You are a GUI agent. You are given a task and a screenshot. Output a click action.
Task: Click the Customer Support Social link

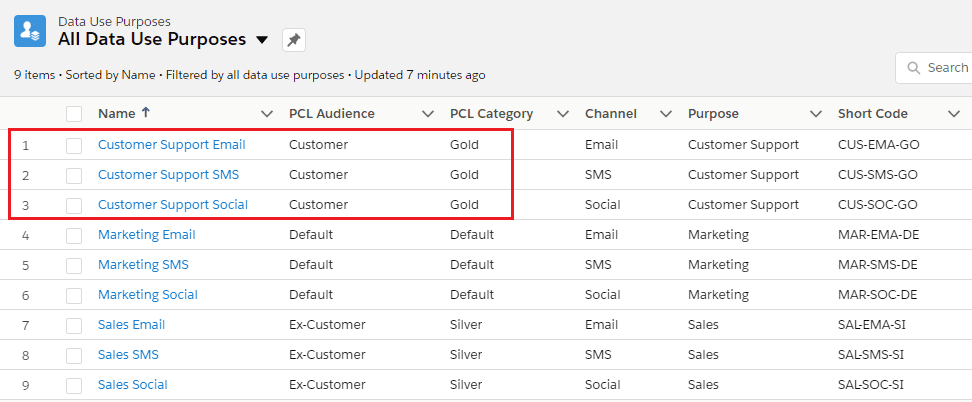click(172, 205)
